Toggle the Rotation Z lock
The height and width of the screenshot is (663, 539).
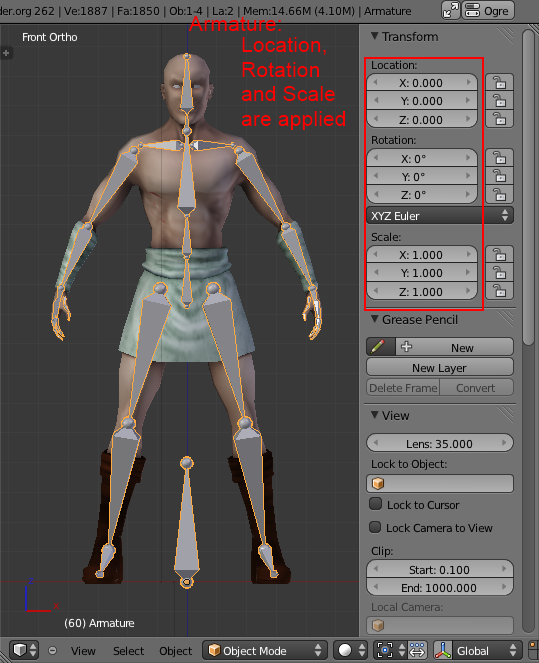(499, 195)
